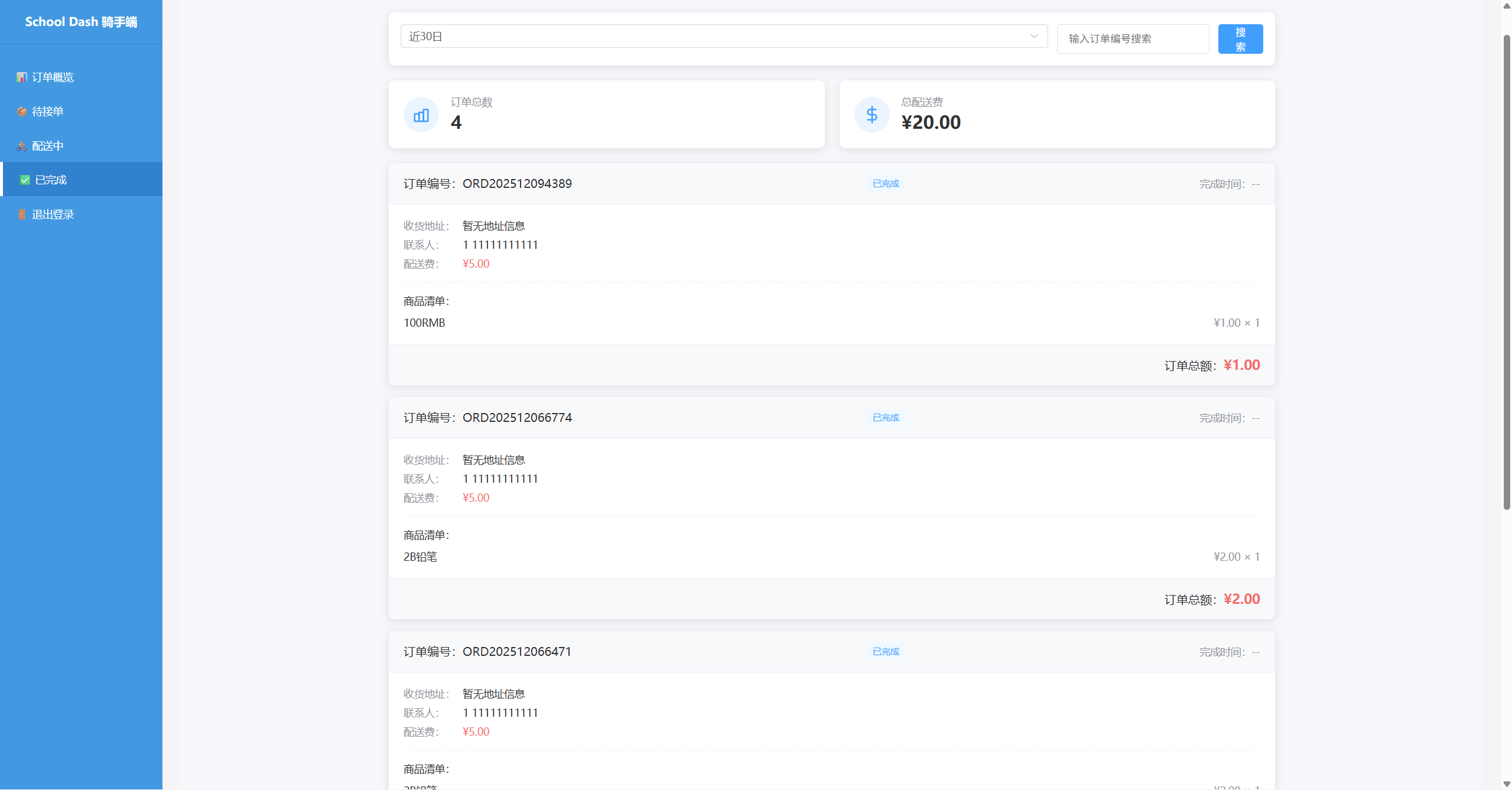Click the bar chart icon beside 订单总数

click(x=421, y=115)
